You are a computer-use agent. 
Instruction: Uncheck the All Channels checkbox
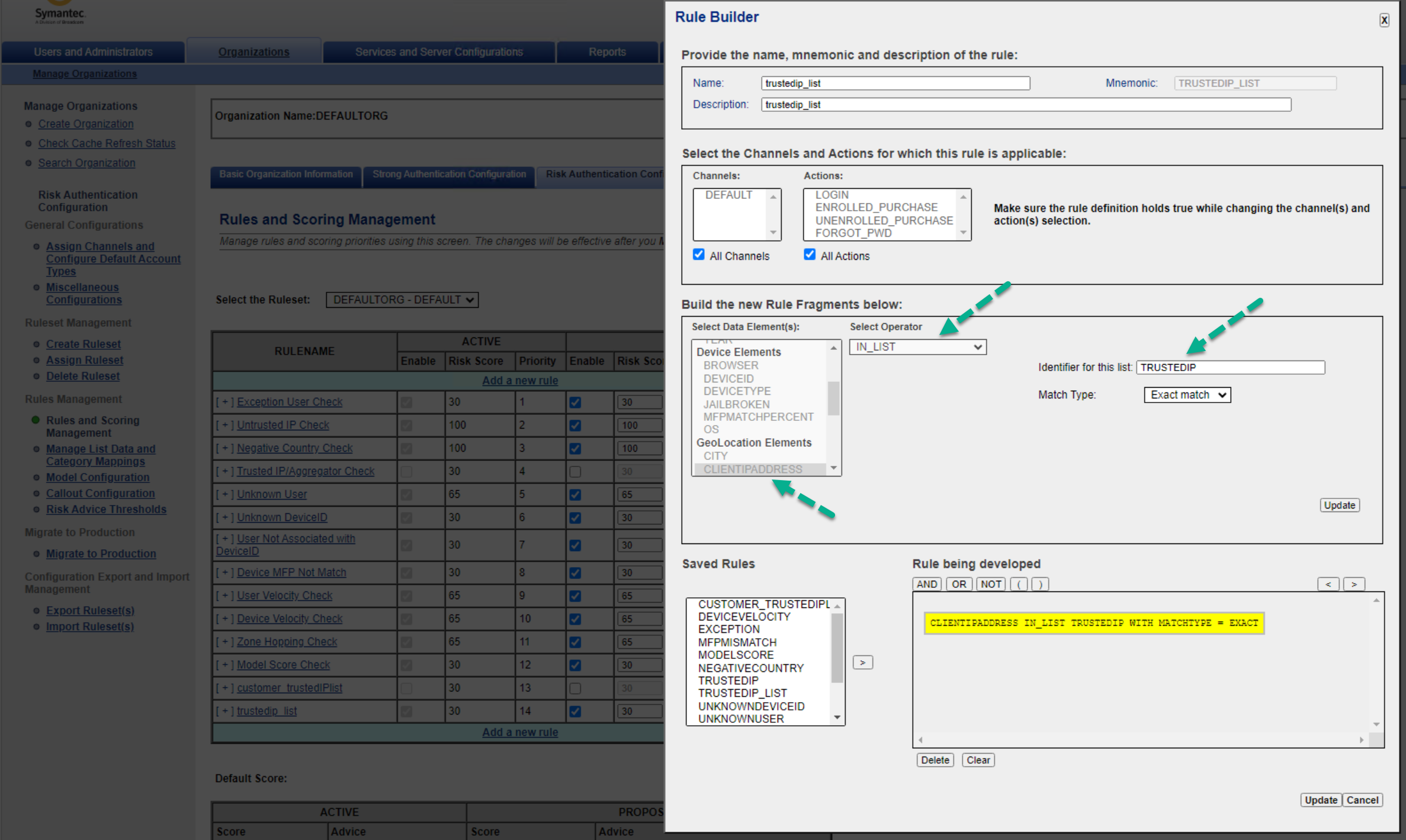[699, 255]
